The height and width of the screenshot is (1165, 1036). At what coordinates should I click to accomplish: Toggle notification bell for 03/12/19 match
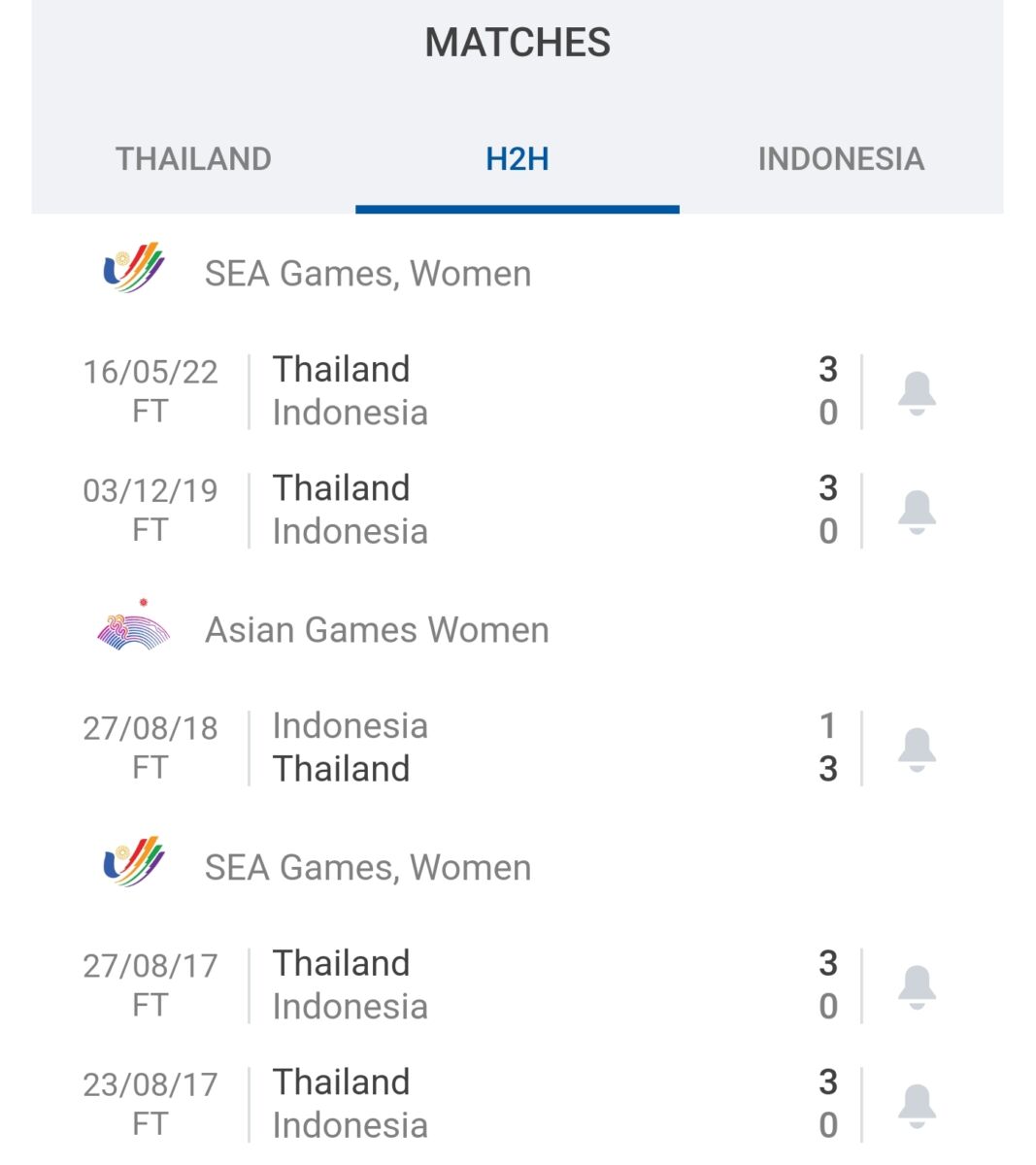[x=916, y=511]
